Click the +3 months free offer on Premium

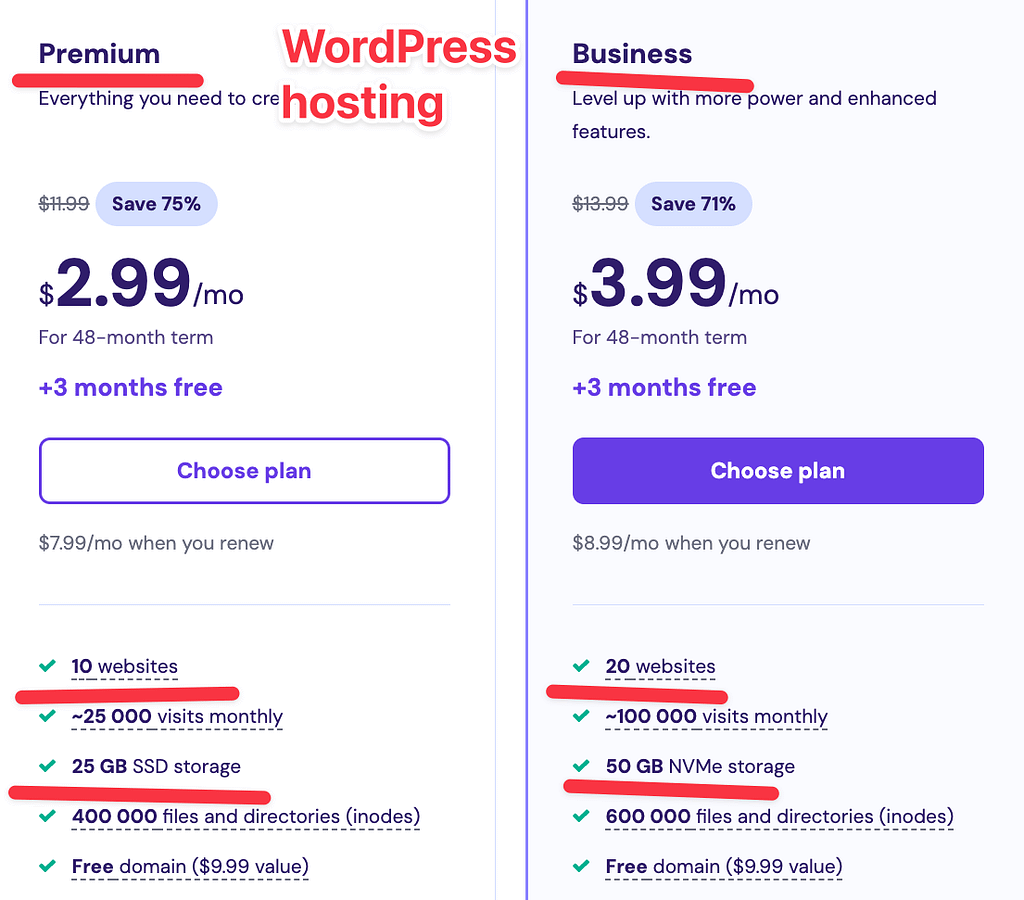(130, 388)
